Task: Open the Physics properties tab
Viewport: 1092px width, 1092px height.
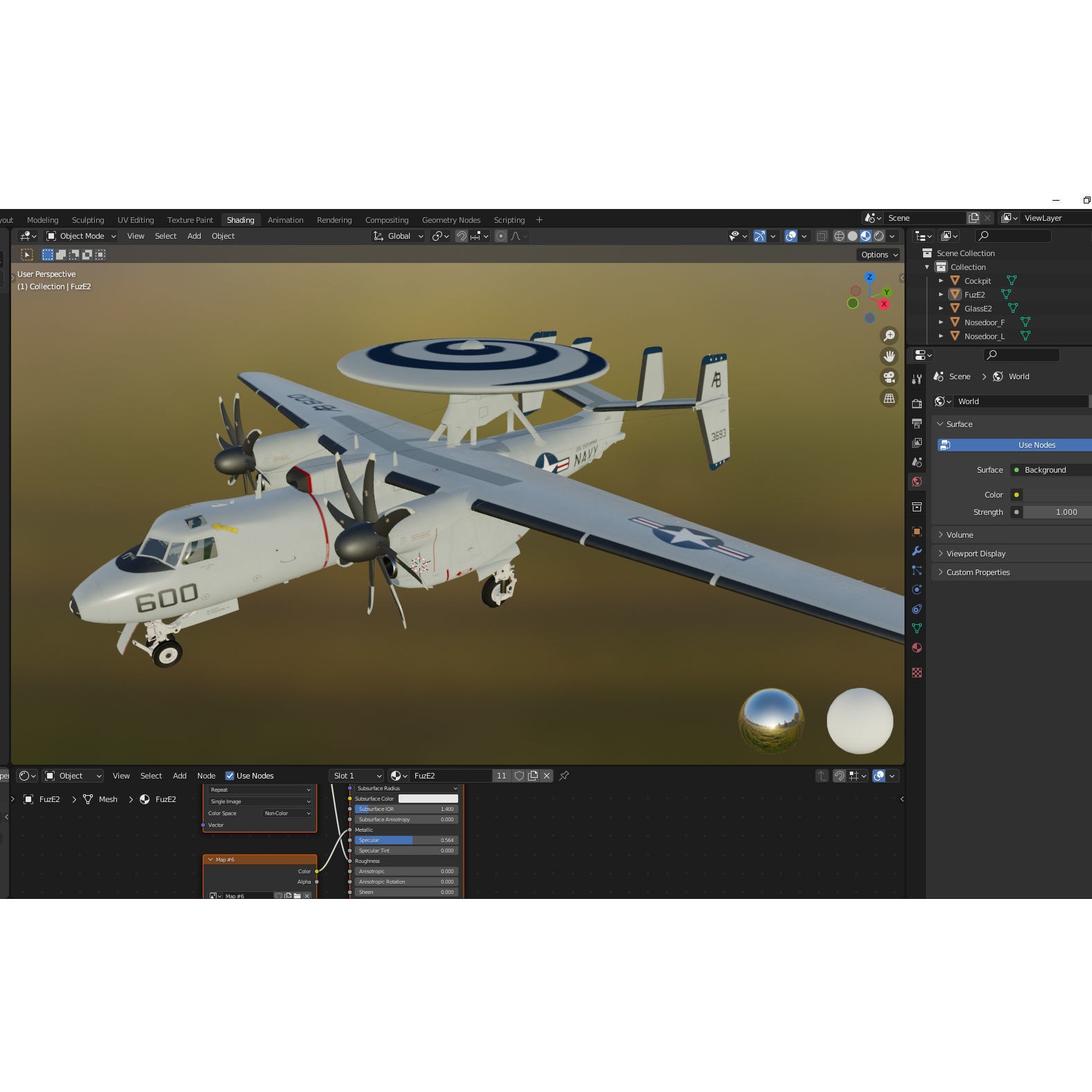Action: click(x=917, y=590)
